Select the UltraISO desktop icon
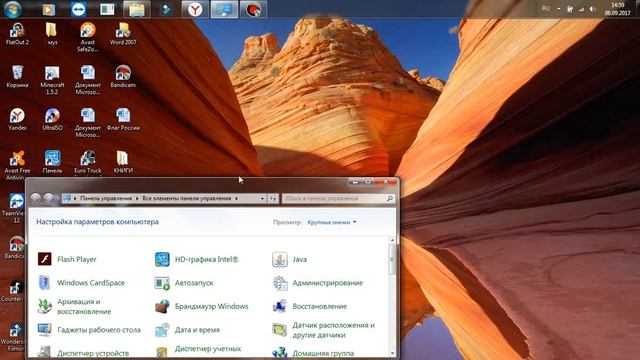640x360 pixels. [x=52, y=120]
